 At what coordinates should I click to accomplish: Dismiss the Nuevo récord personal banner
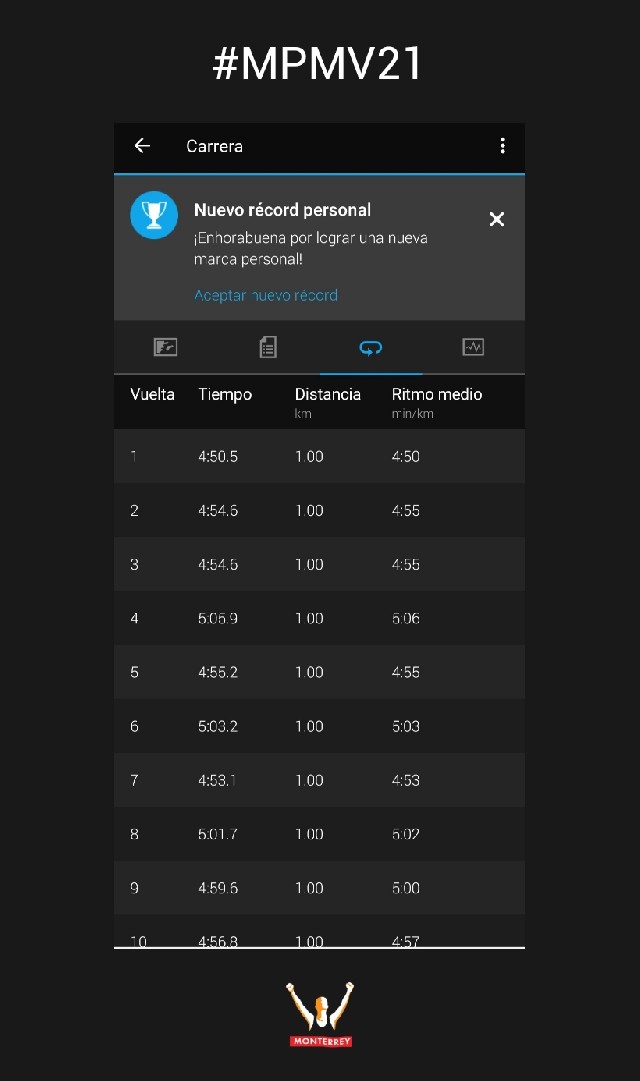(x=496, y=219)
